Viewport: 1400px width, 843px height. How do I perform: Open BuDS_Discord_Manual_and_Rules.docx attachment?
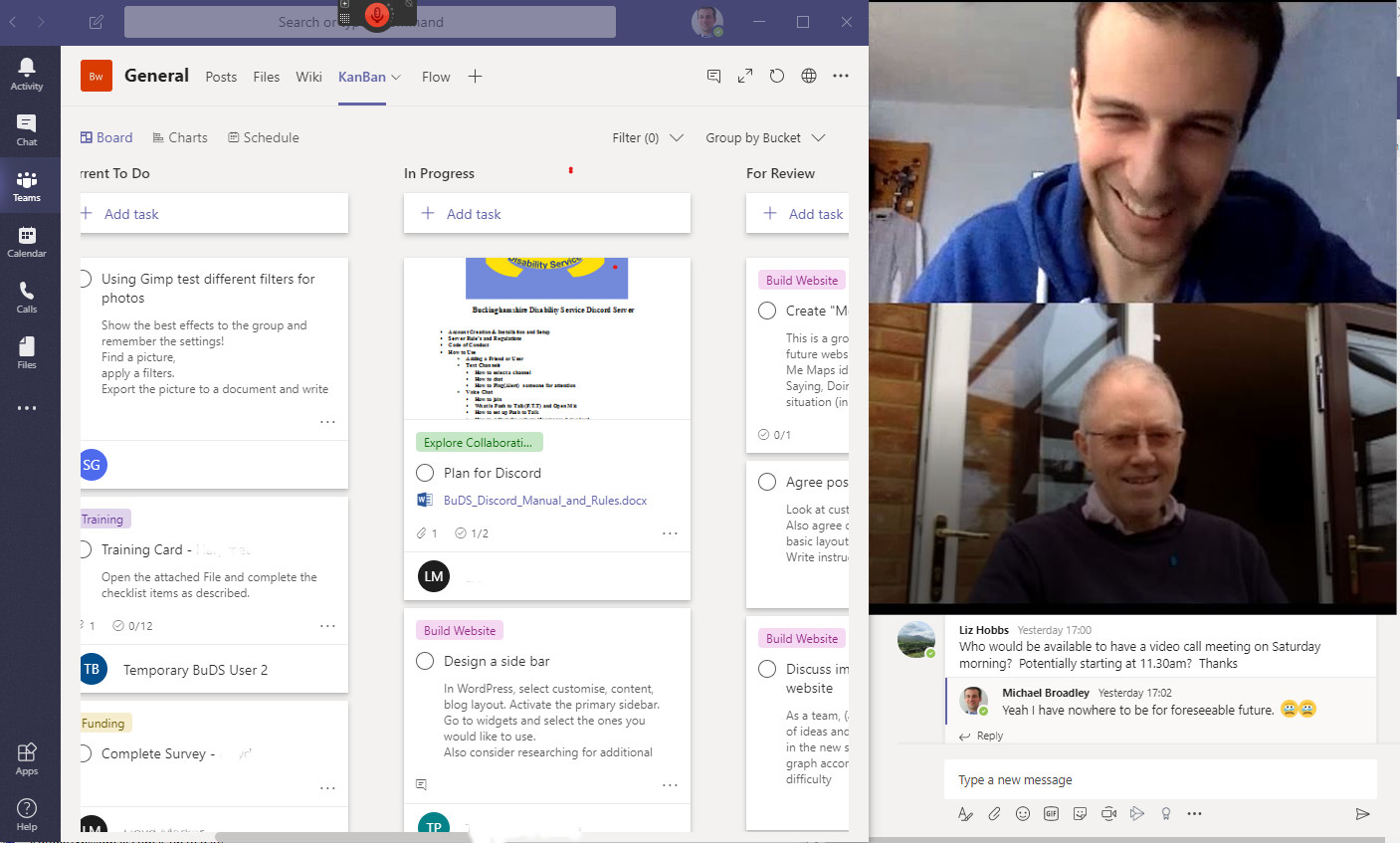point(545,501)
